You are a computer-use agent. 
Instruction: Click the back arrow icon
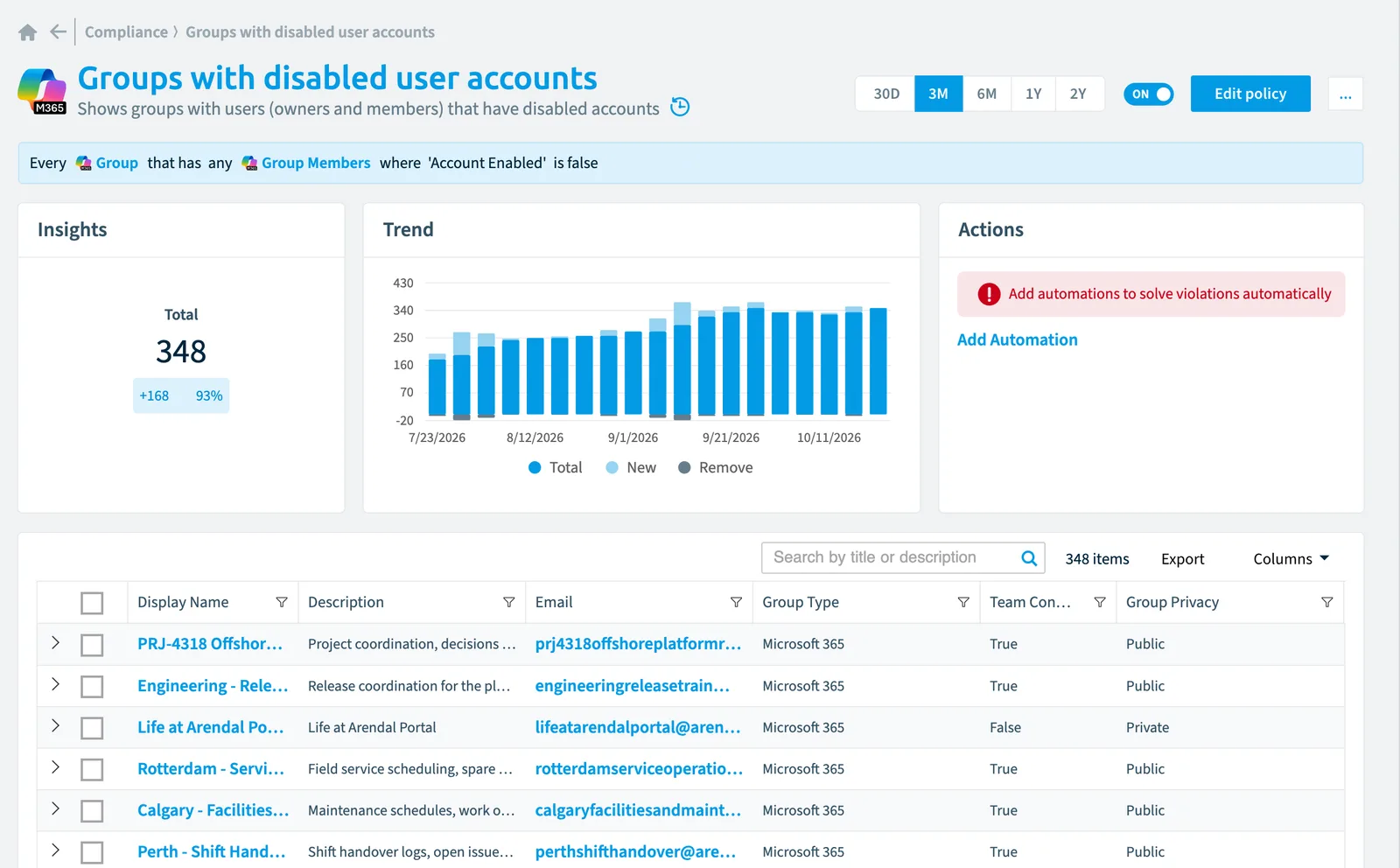pyautogui.click(x=59, y=32)
